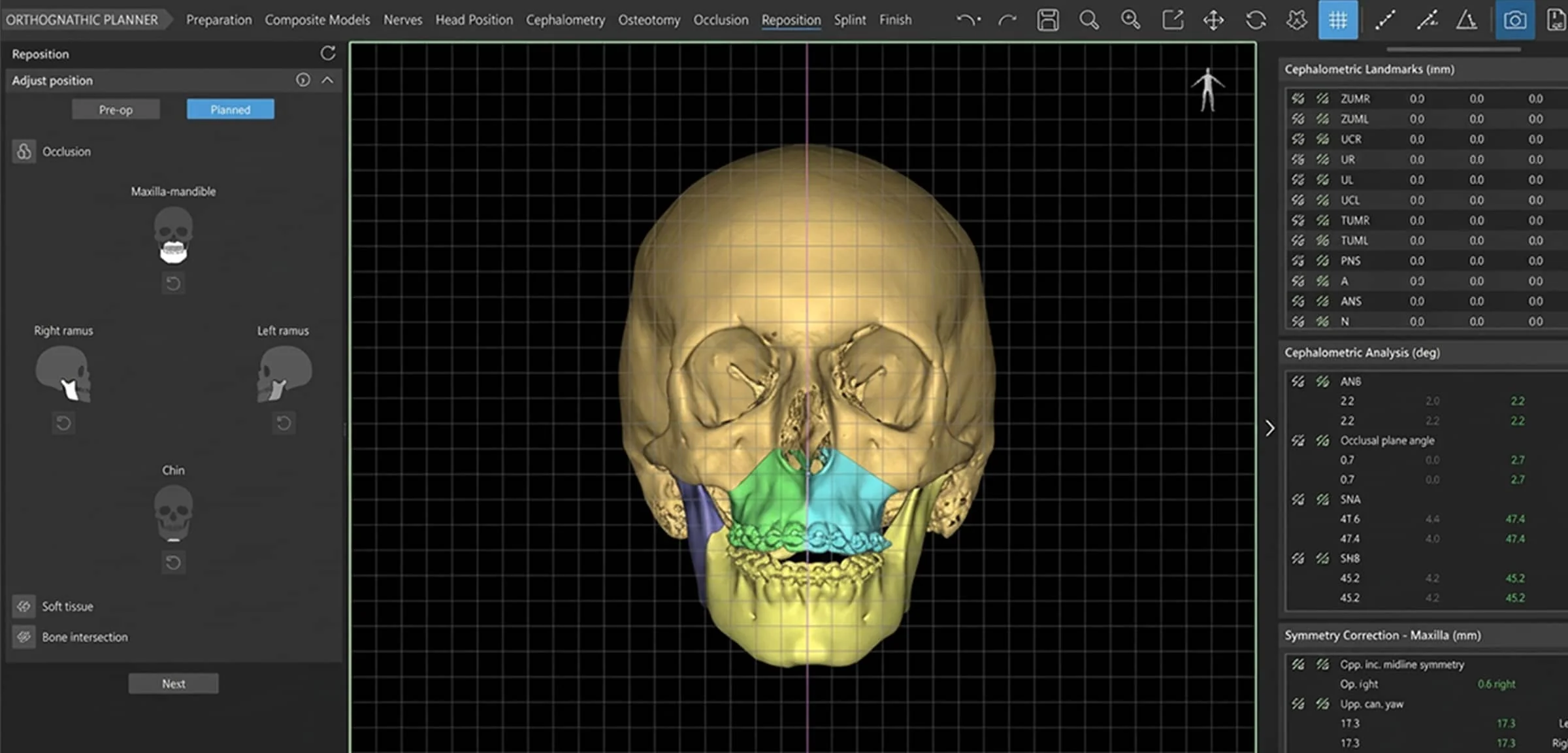Toggle first visibility icon for ANB
Screen dimensions: 1568x753
tap(1298, 381)
